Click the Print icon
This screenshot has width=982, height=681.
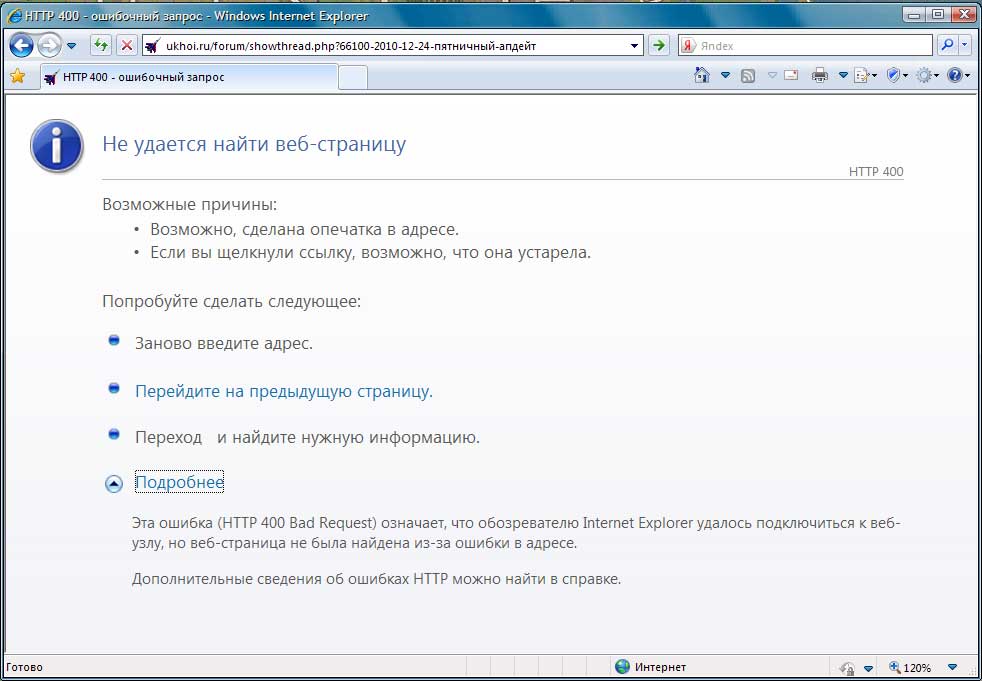click(820, 76)
